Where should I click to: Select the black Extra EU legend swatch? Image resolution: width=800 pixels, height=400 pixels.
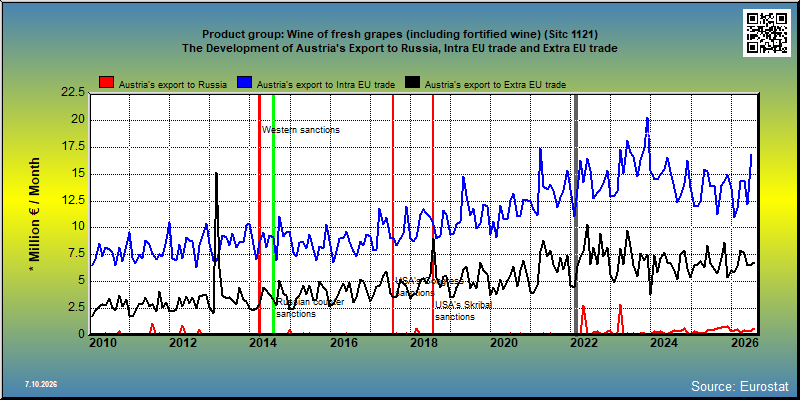[x=413, y=82]
